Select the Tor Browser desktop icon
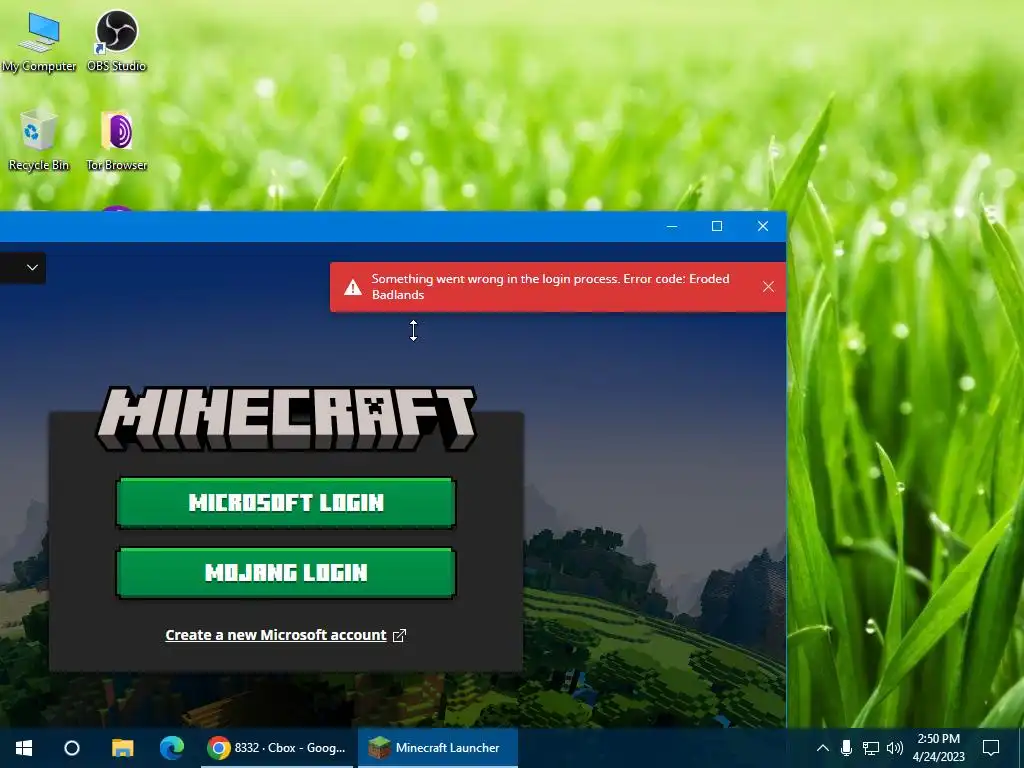1024x768 pixels. 117,140
